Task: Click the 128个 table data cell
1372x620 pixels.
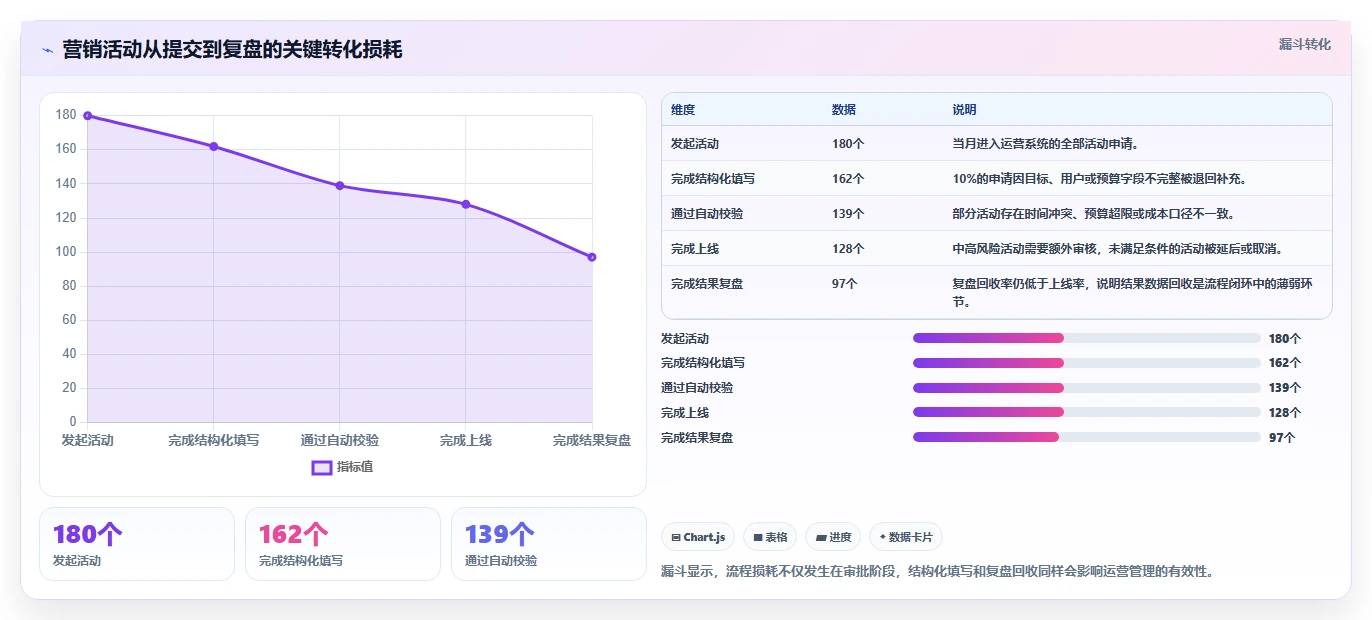Action: pos(848,249)
